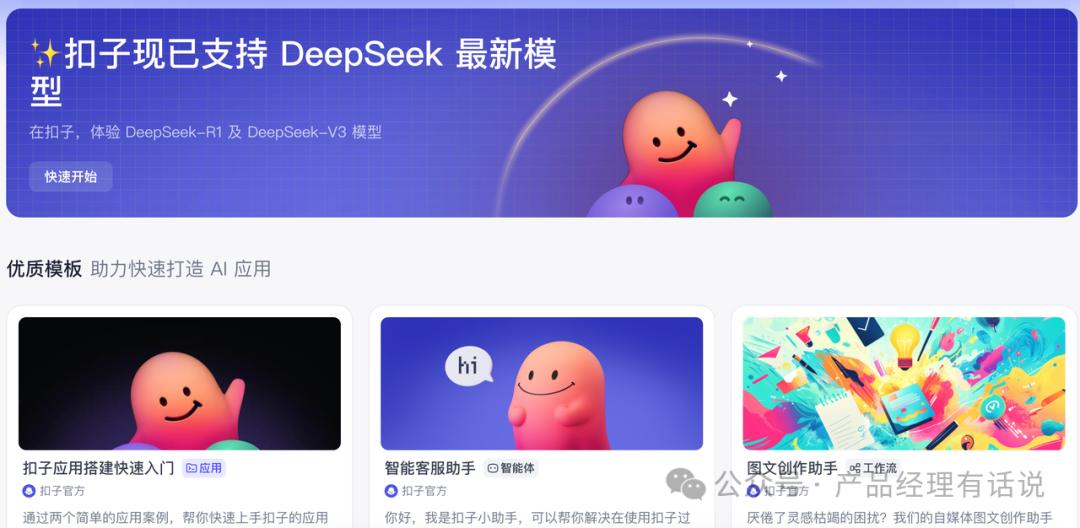The height and width of the screenshot is (528, 1080).
Task: Click the 应用 tag badge
Action: pos(204,469)
